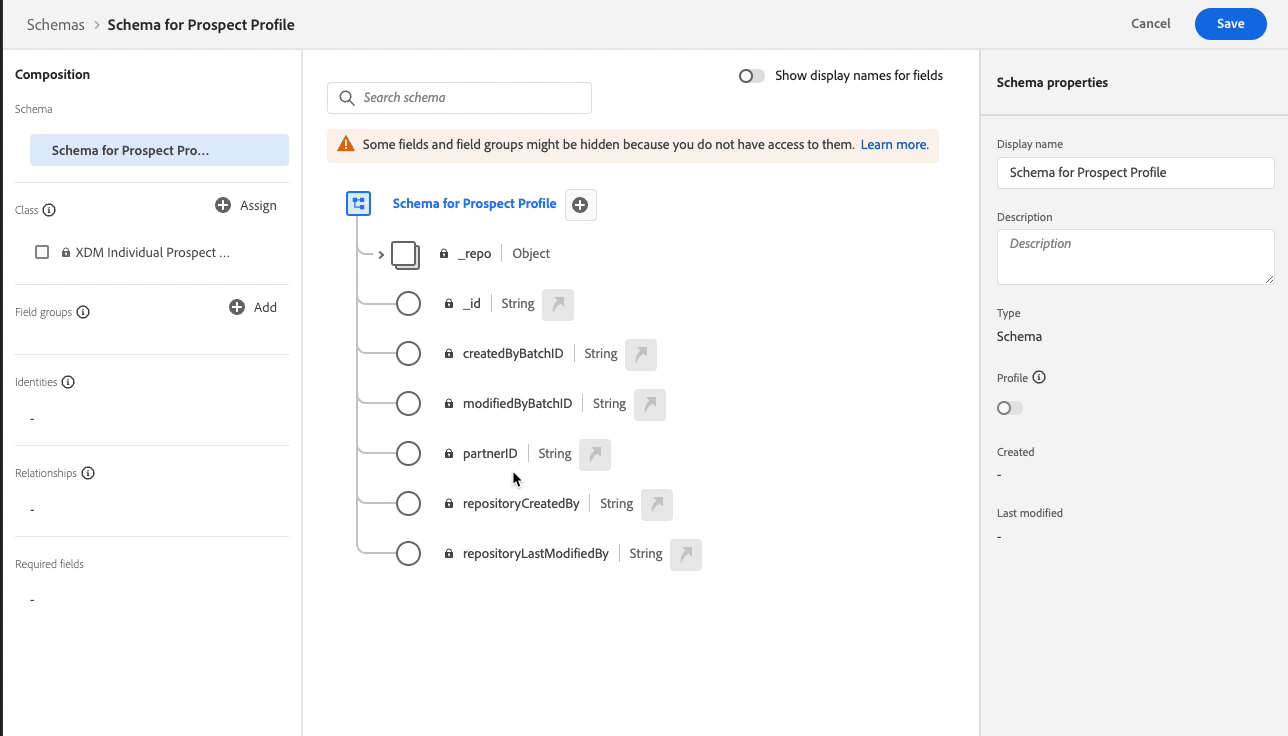Click the arrow icon beside partnerID String
This screenshot has width=1288, height=736.
coord(594,454)
